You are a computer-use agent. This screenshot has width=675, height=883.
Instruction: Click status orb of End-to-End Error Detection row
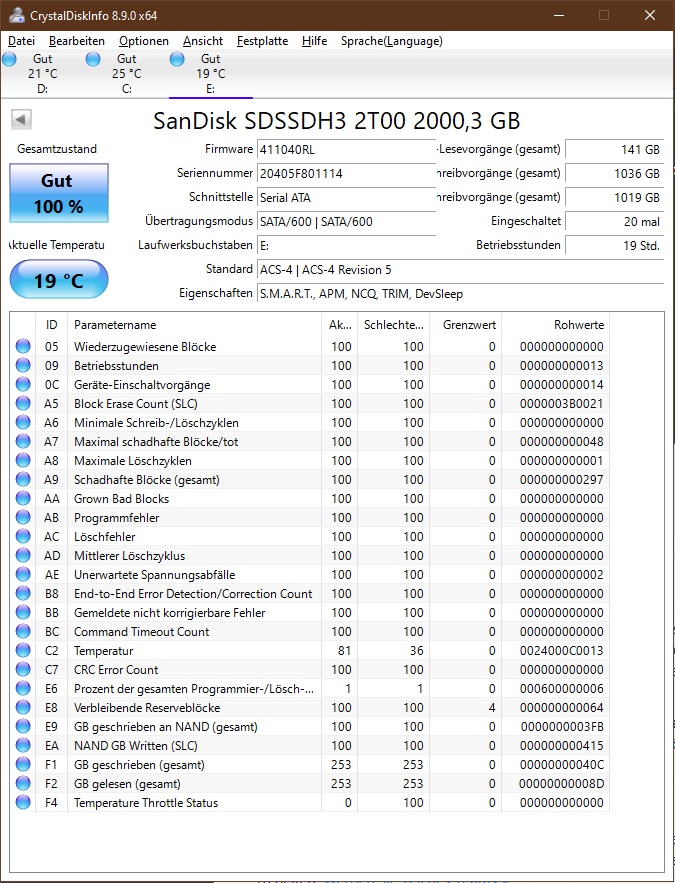[x=23, y=594]
